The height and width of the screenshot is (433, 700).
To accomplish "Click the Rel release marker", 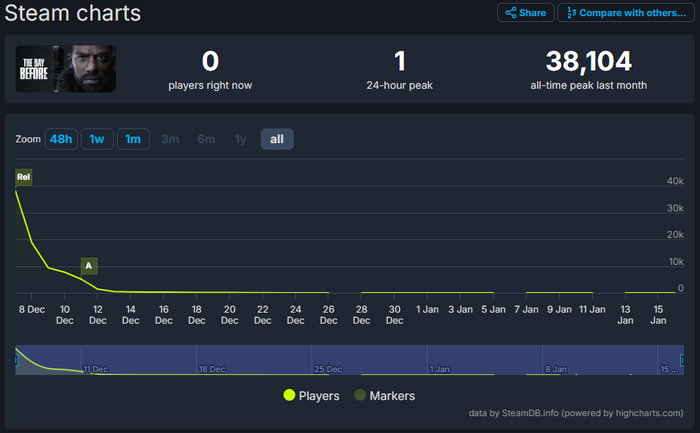I will (24, 177).
